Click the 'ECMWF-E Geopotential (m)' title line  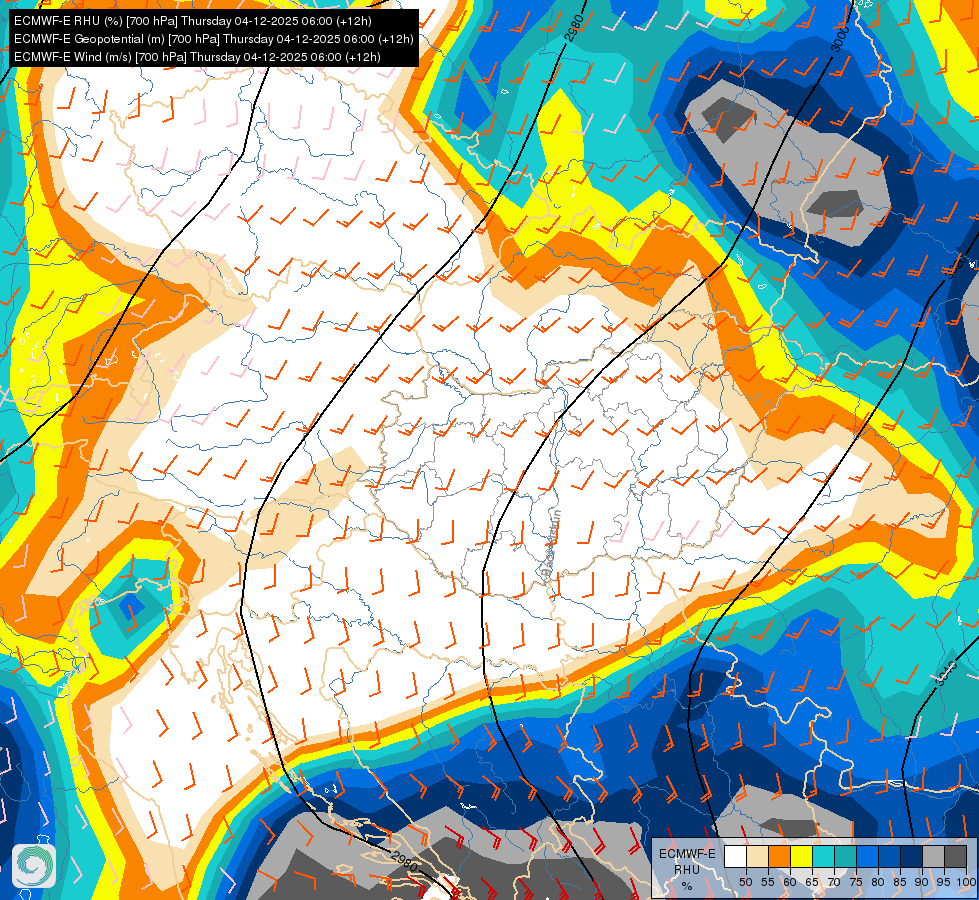click(x=214, y=39)
